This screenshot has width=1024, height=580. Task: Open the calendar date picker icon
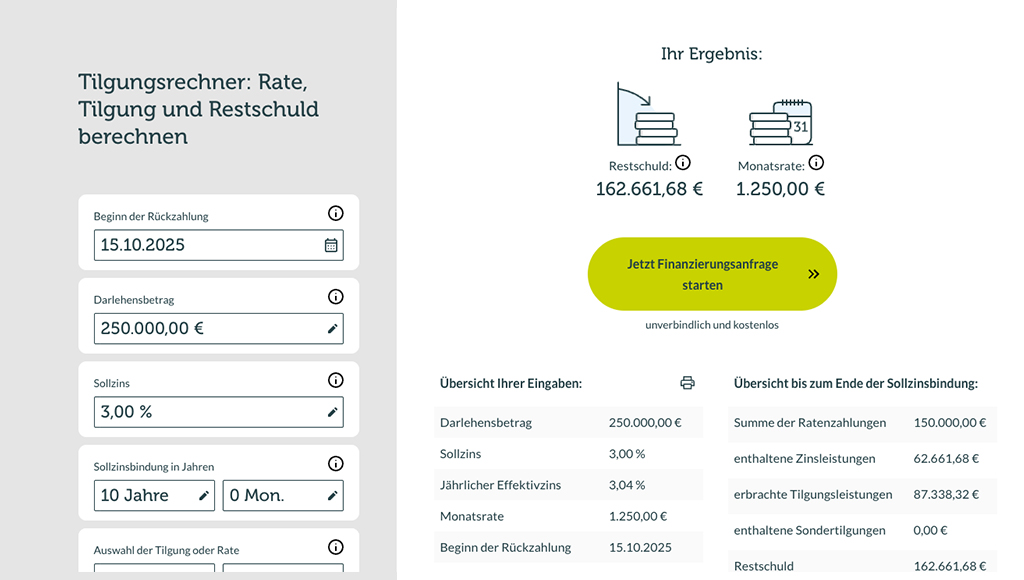click(x=331, y=245)
